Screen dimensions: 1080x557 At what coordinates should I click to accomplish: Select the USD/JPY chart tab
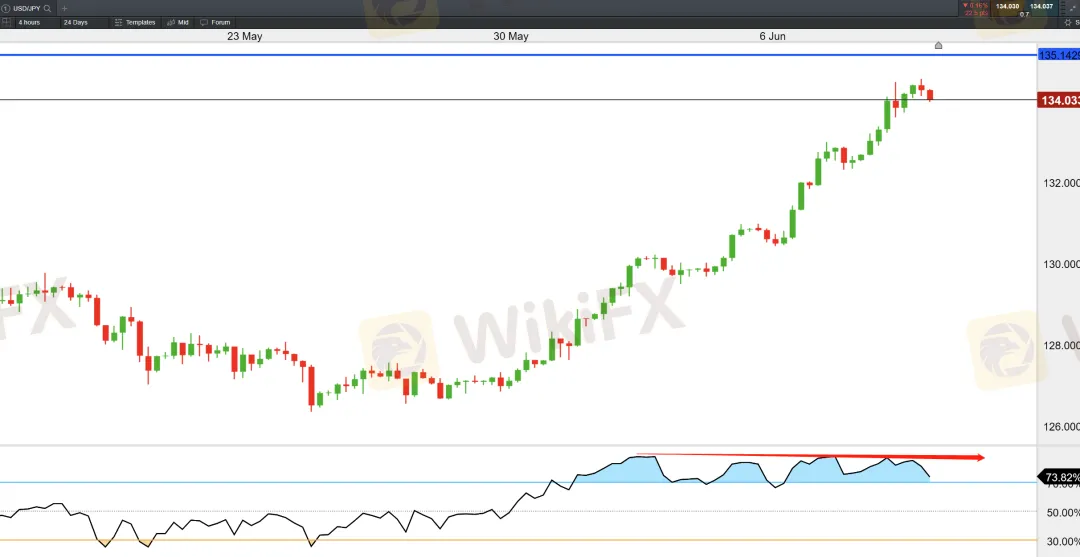26,8
